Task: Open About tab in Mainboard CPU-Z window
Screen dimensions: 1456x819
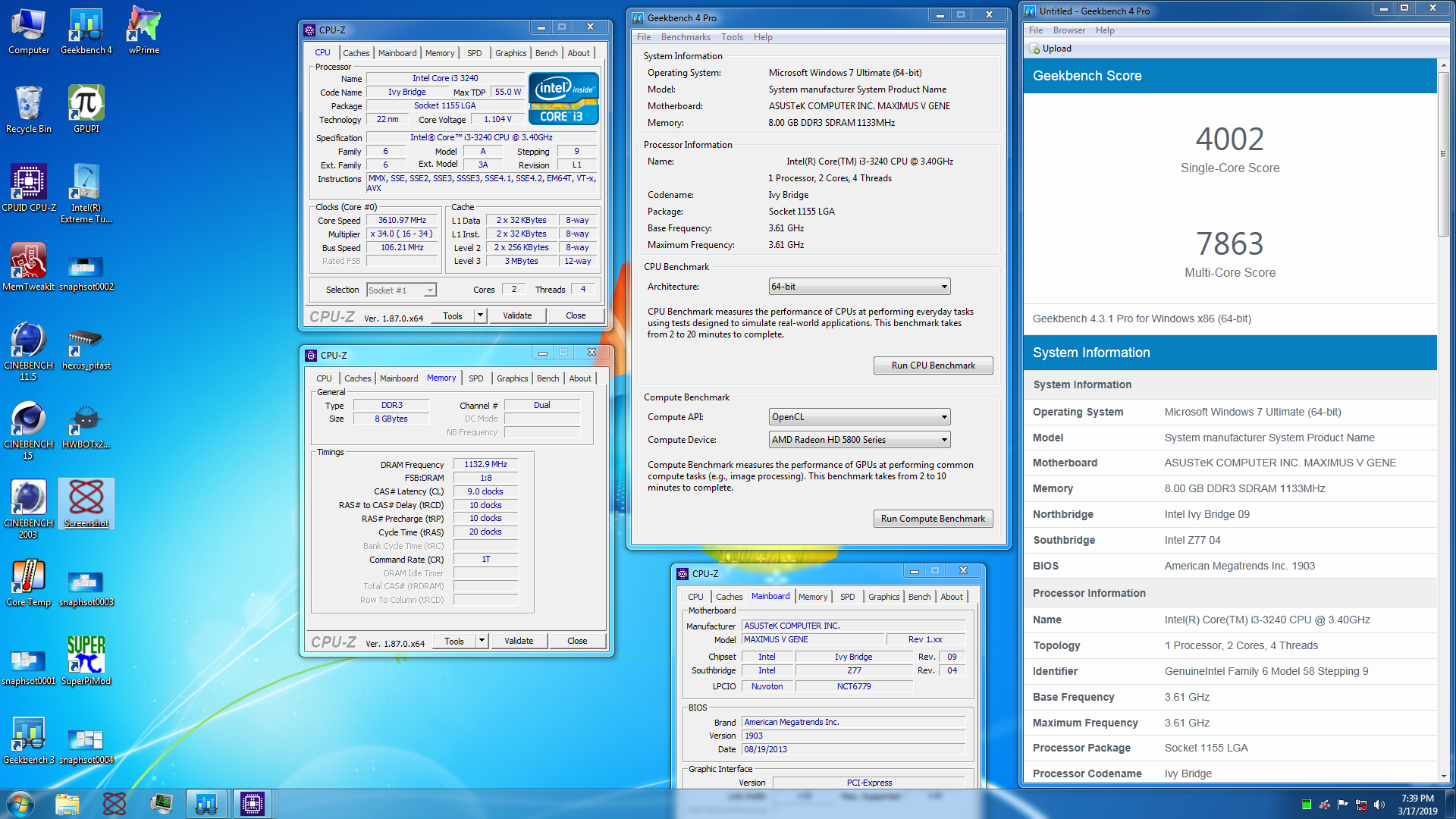Action: [951, 597]
